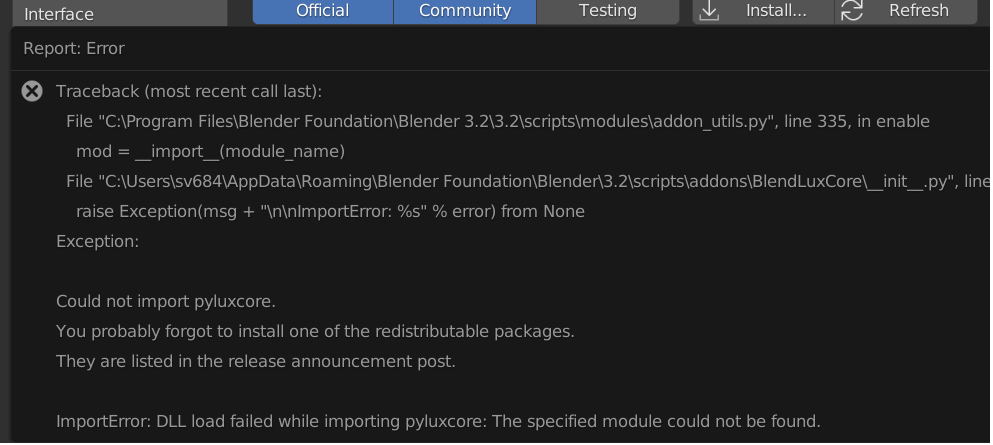Click the red error X icon

(x=32, y=91)
